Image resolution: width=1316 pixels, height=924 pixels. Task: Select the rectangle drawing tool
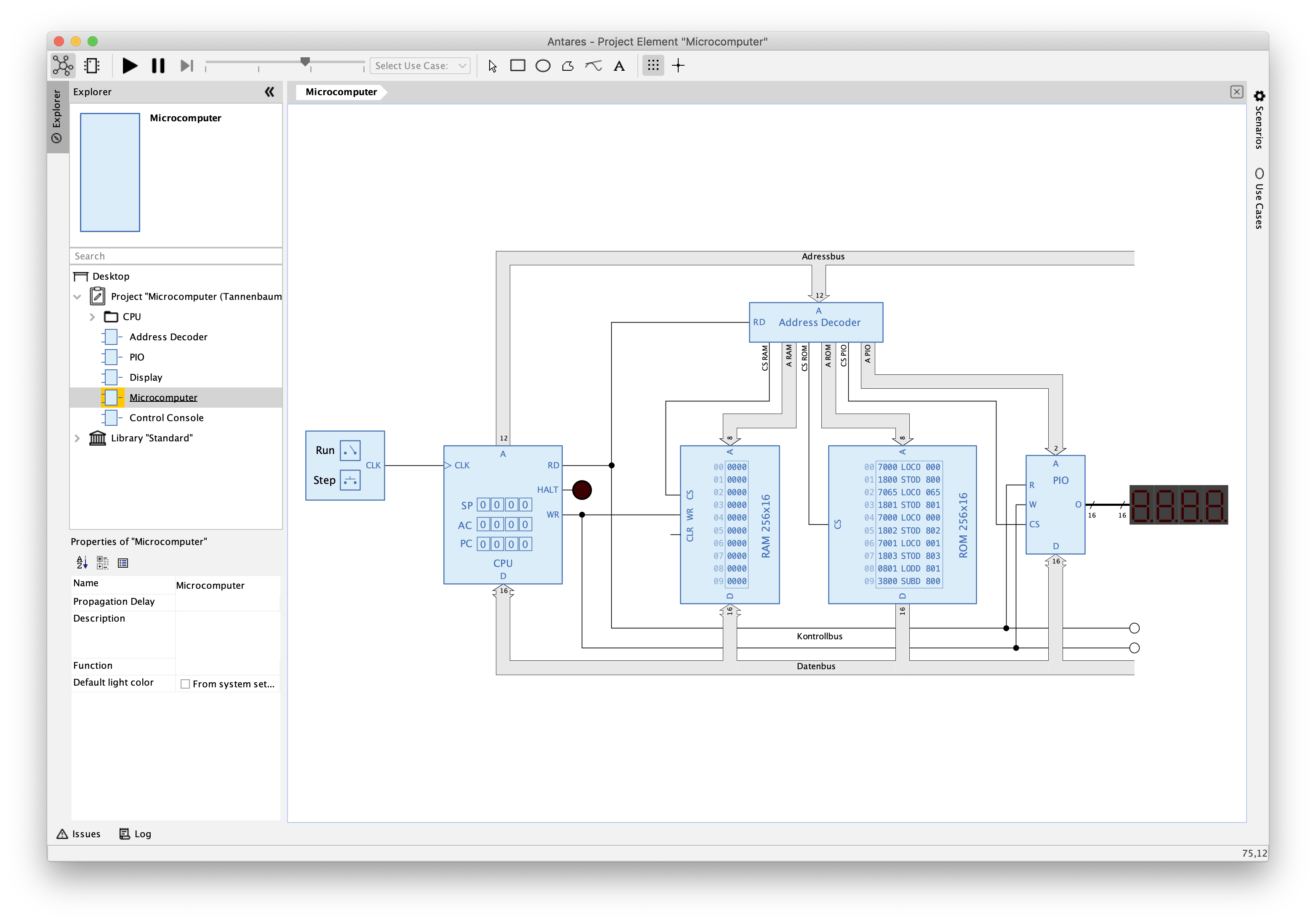(x=517, y=66)
